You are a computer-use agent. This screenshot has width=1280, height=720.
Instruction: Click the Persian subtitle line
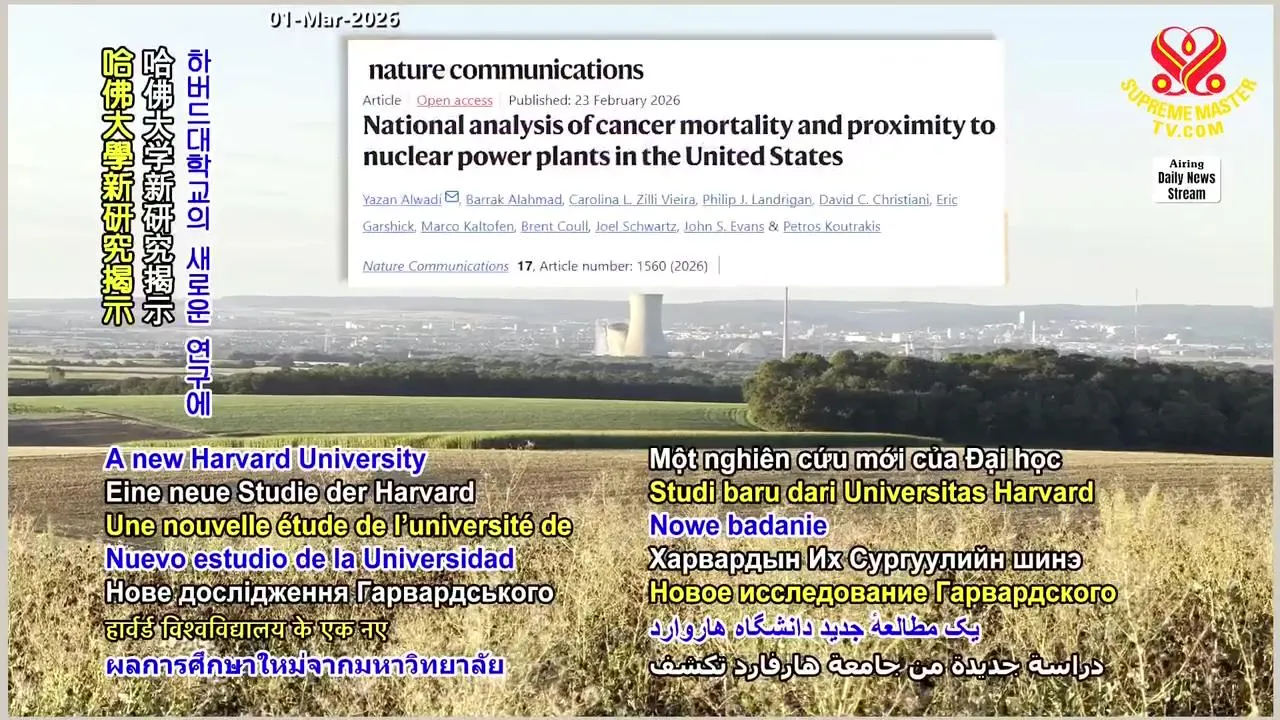(815, 629)
